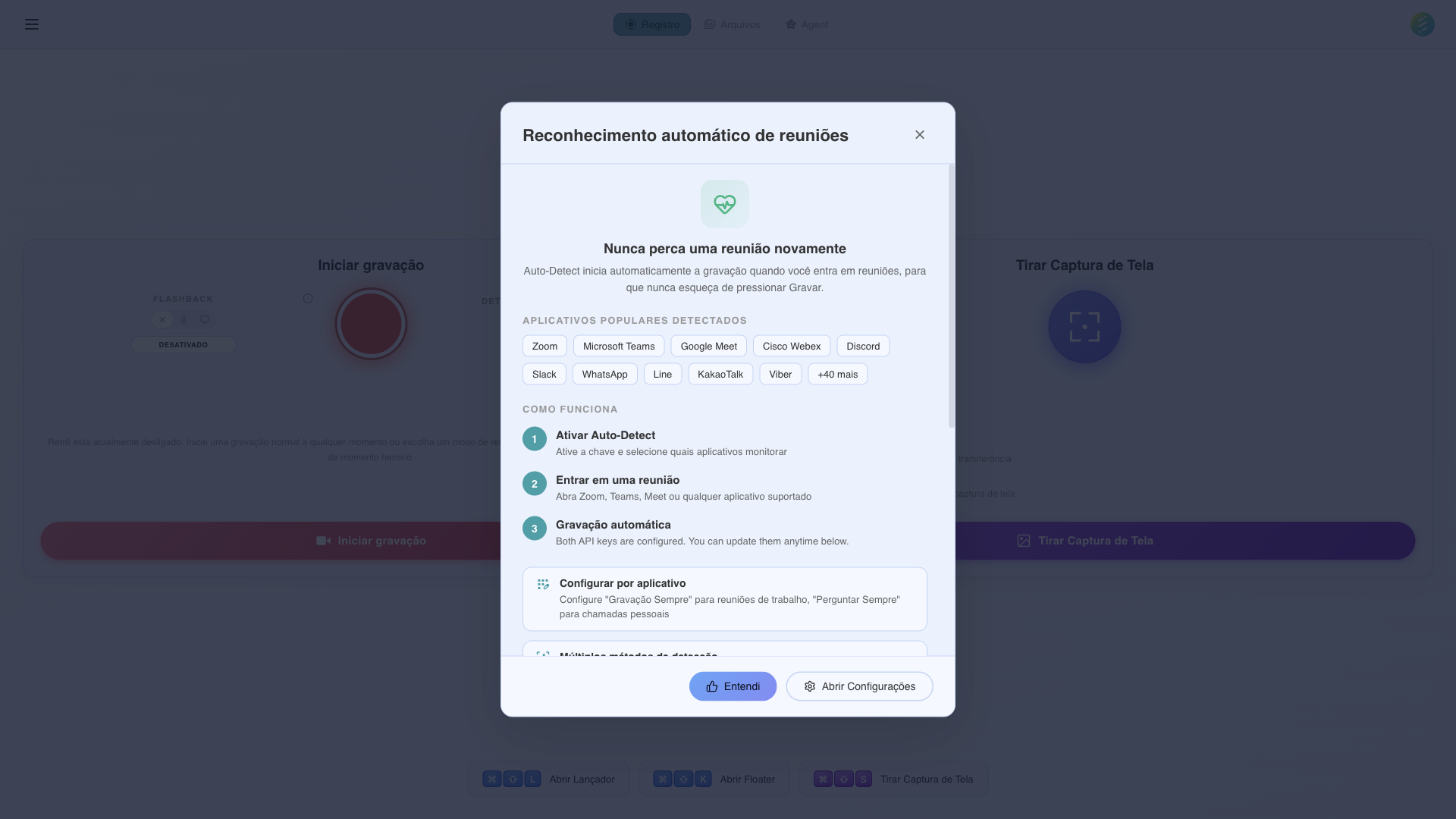
Task: Select the Agent tab
Action: (x=806, y=24)
